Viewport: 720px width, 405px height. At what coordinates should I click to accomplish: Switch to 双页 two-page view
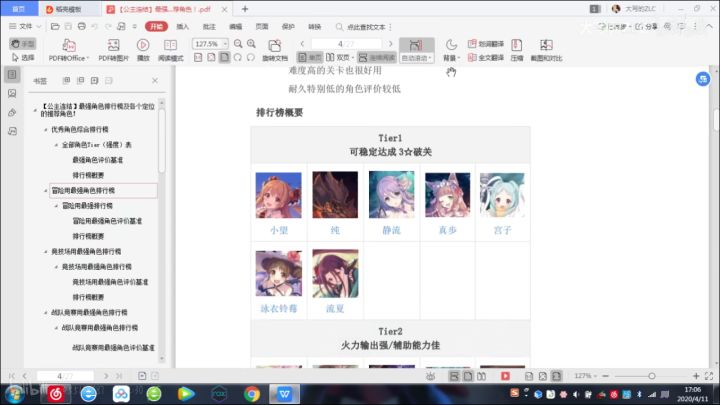[338, 57]
